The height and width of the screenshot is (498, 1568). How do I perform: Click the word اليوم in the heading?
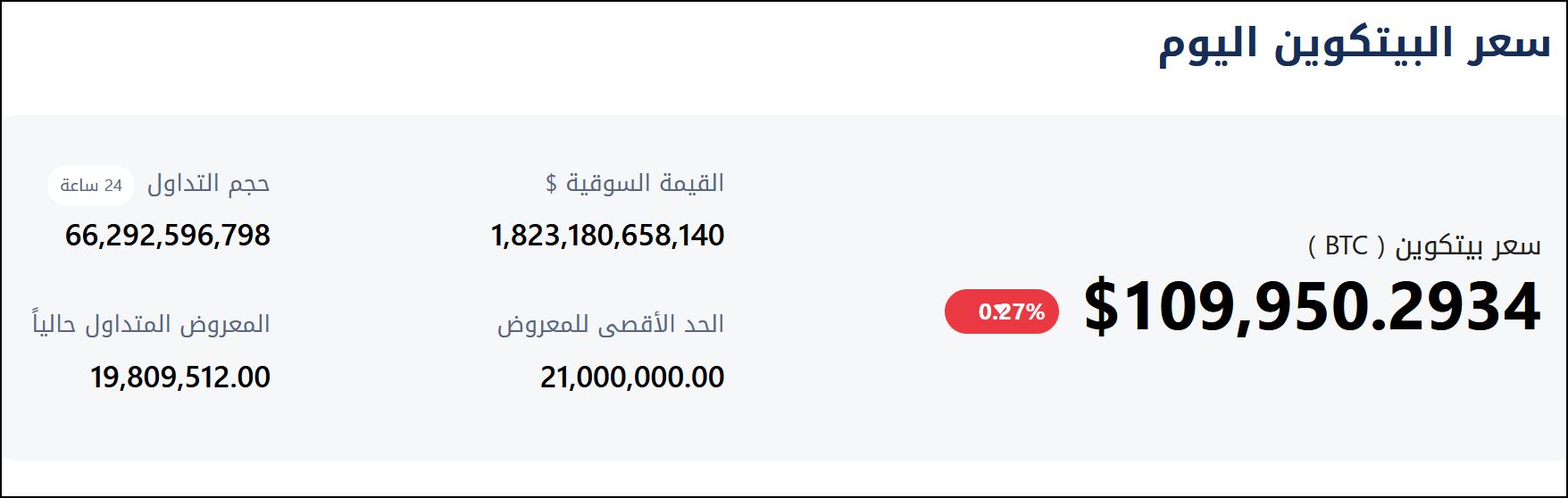tap(1209, 46)
